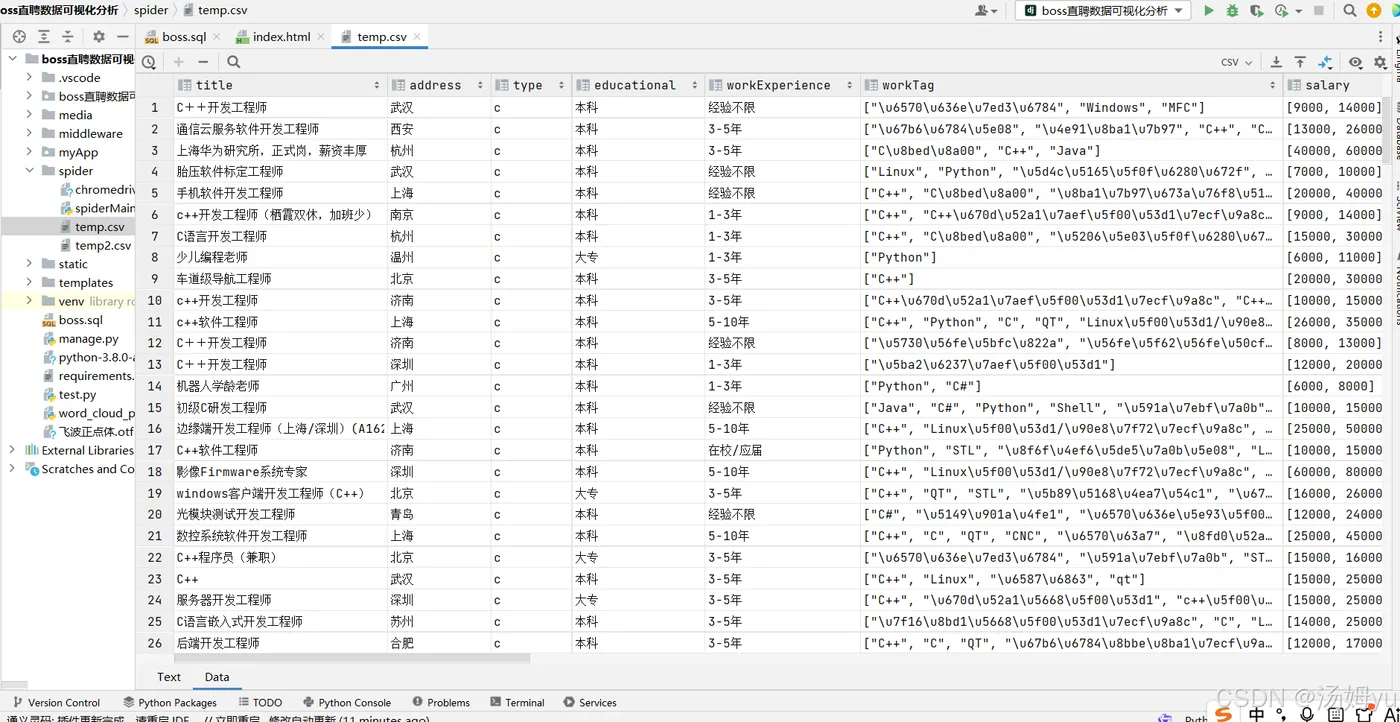Open Project panel gear options

(x=98, y=37)
